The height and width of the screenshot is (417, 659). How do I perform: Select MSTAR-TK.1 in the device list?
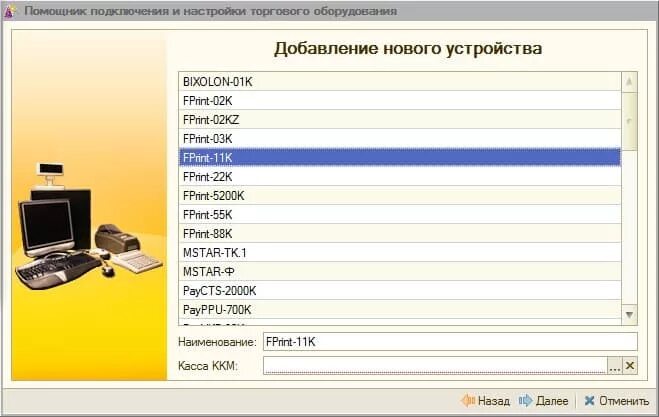click(x=400, y=253)
